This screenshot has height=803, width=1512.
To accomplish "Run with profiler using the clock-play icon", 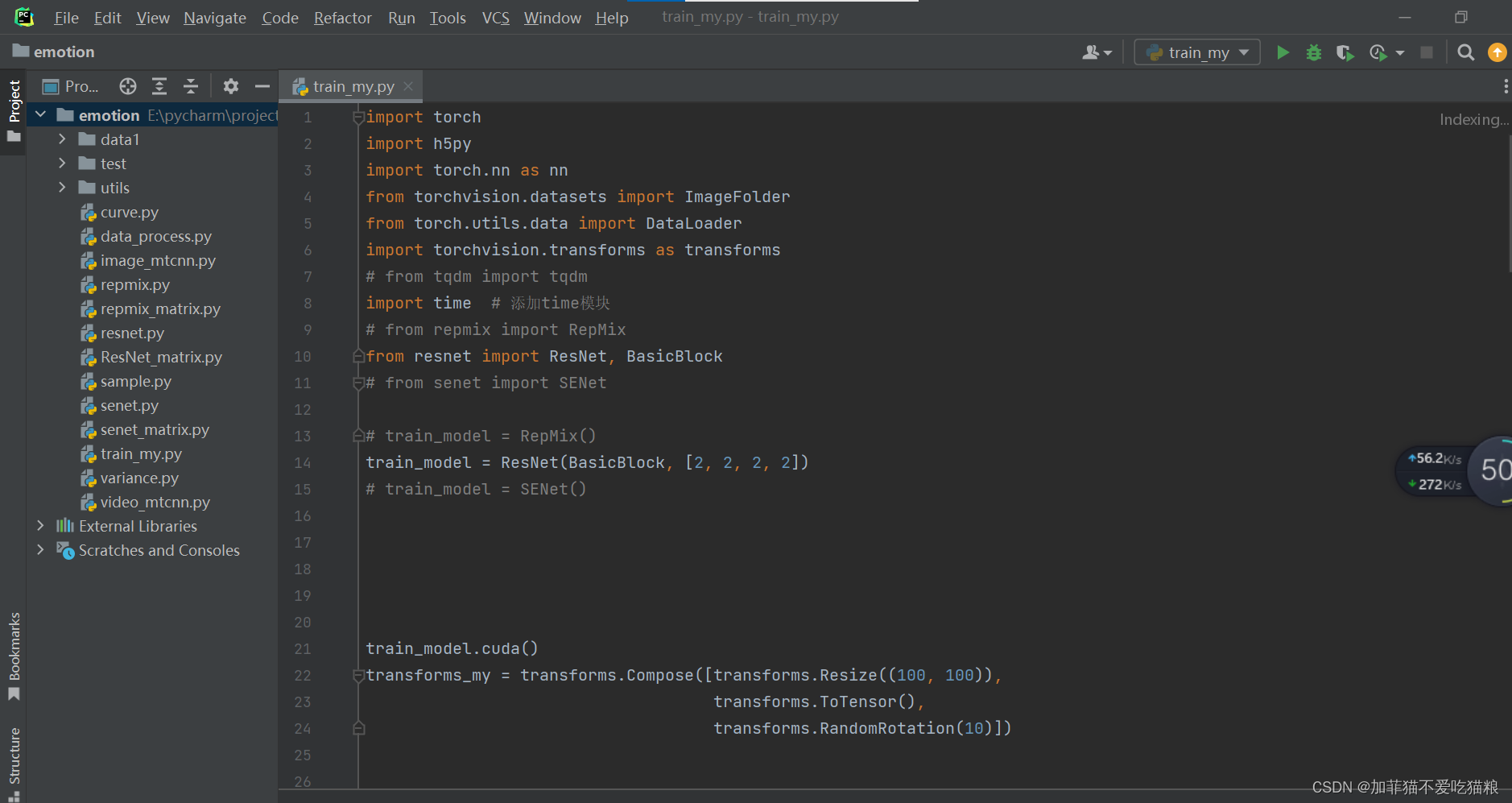I will (1378, 52).
